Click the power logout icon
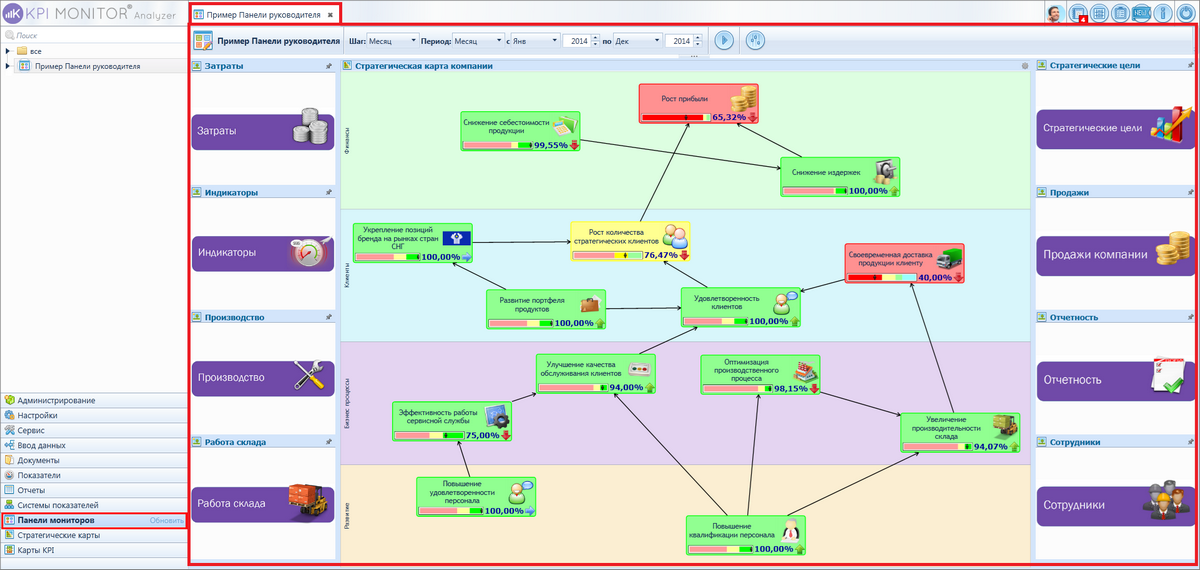Viewport: 1200px width, 570px height. (x=1184, y=13)
